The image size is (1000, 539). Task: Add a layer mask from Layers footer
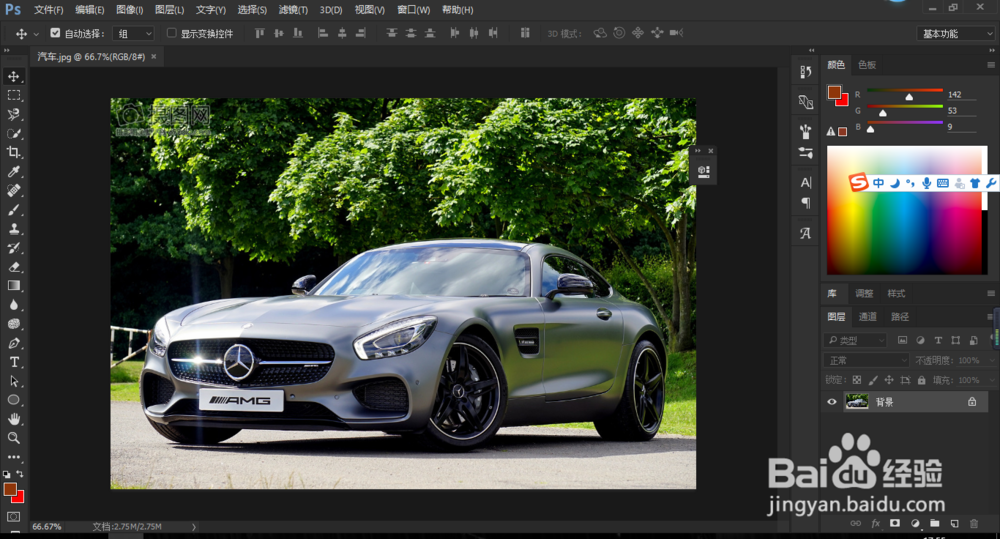(895, 524)
